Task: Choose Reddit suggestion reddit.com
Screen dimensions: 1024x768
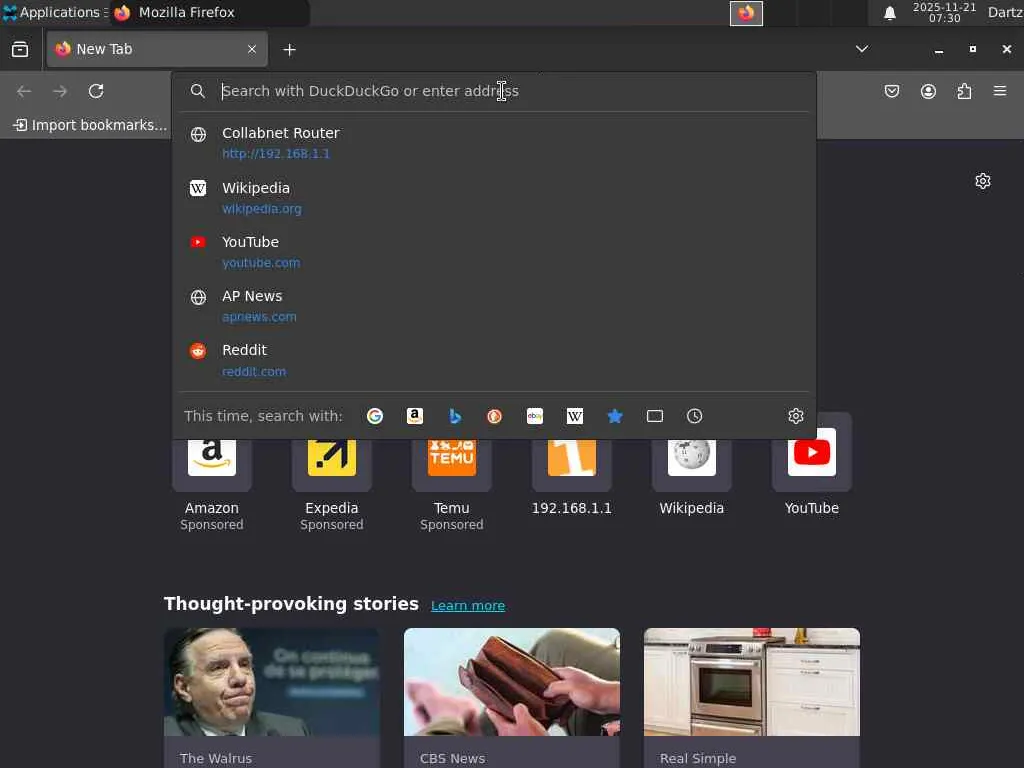Action: (494, 360)
